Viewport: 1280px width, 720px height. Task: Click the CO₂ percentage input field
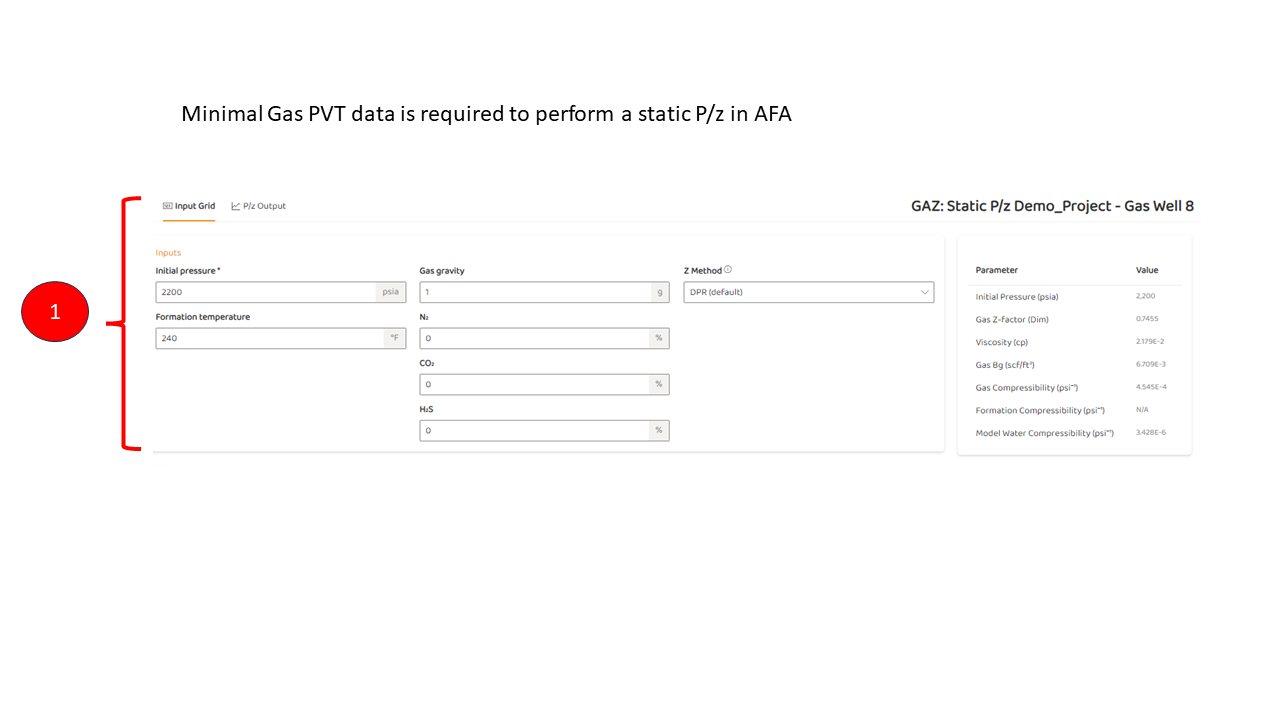click(534, 384)
